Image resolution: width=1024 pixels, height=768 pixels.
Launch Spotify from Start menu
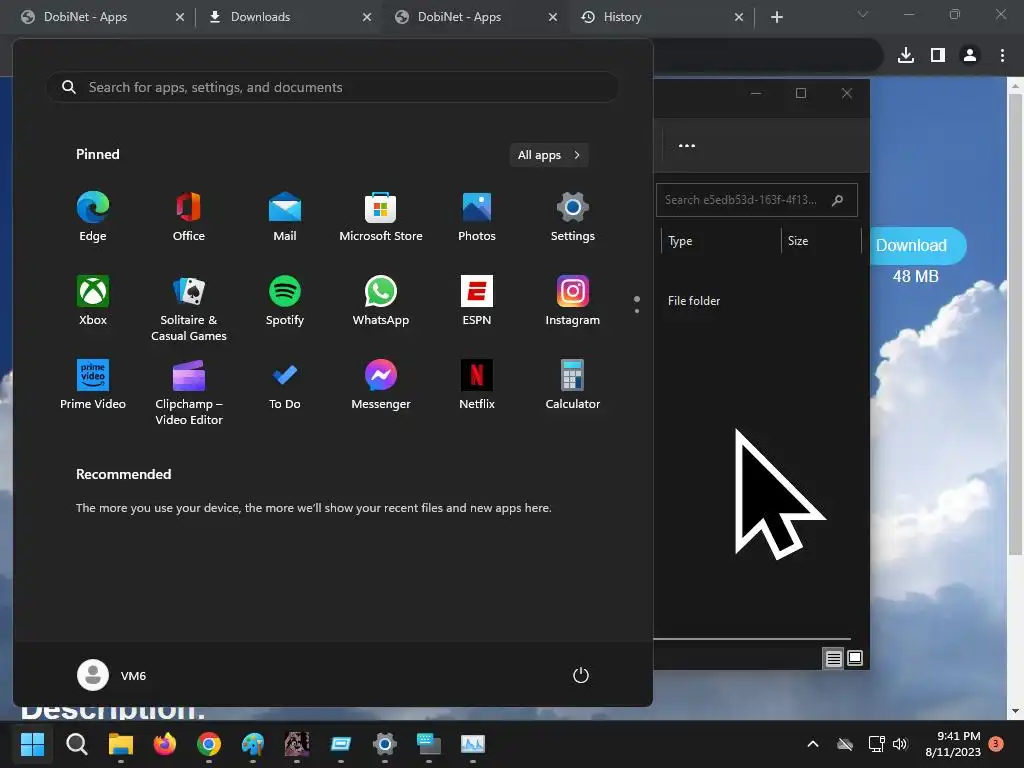(x=285, y=301)
